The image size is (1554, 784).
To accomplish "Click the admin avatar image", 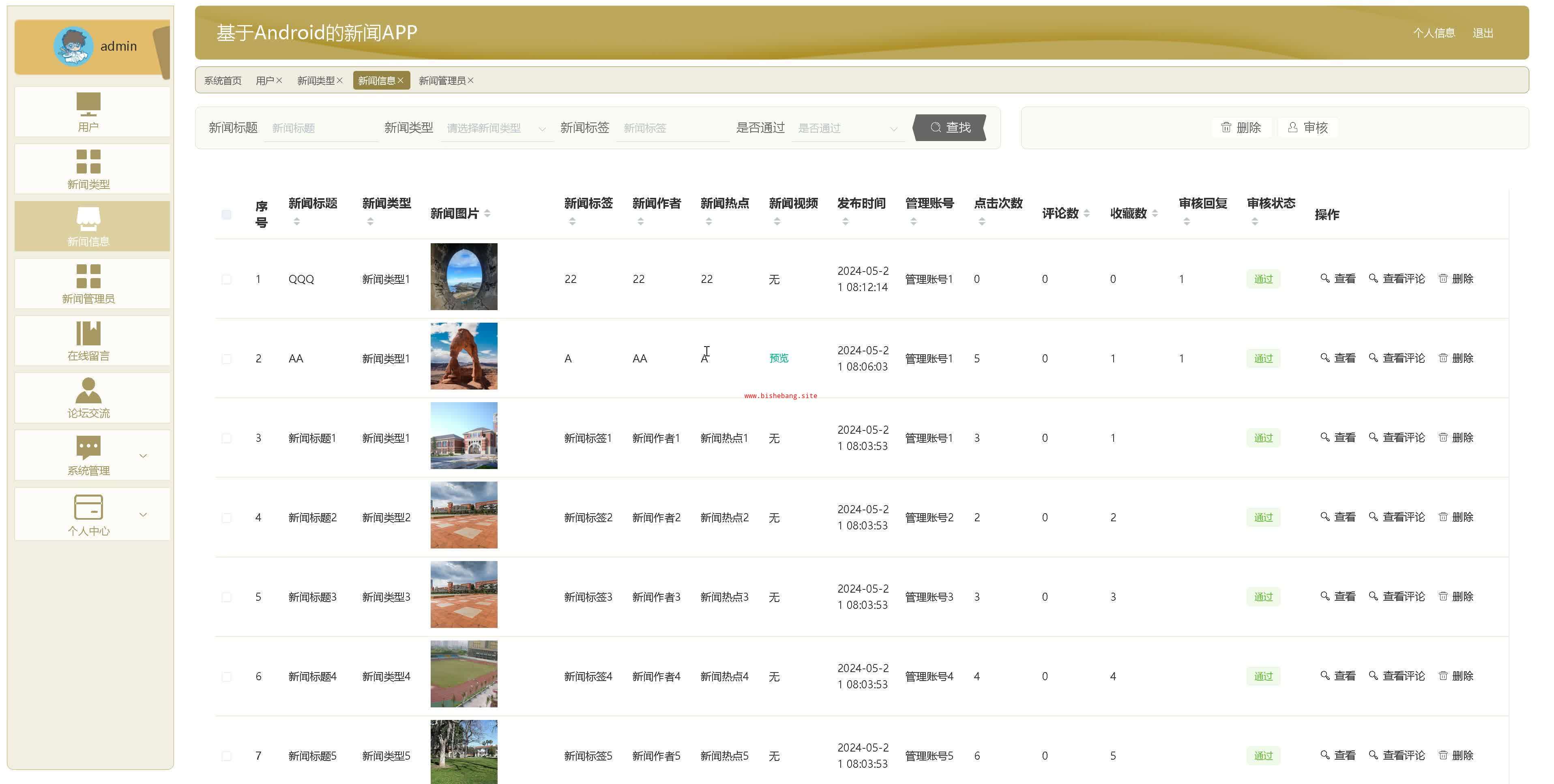I will pos(73,47).
